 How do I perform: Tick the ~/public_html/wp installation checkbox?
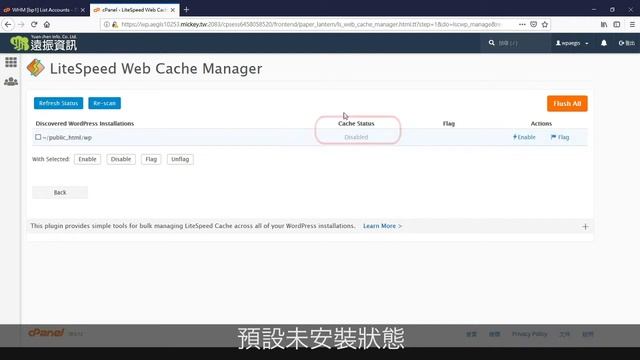38,137
